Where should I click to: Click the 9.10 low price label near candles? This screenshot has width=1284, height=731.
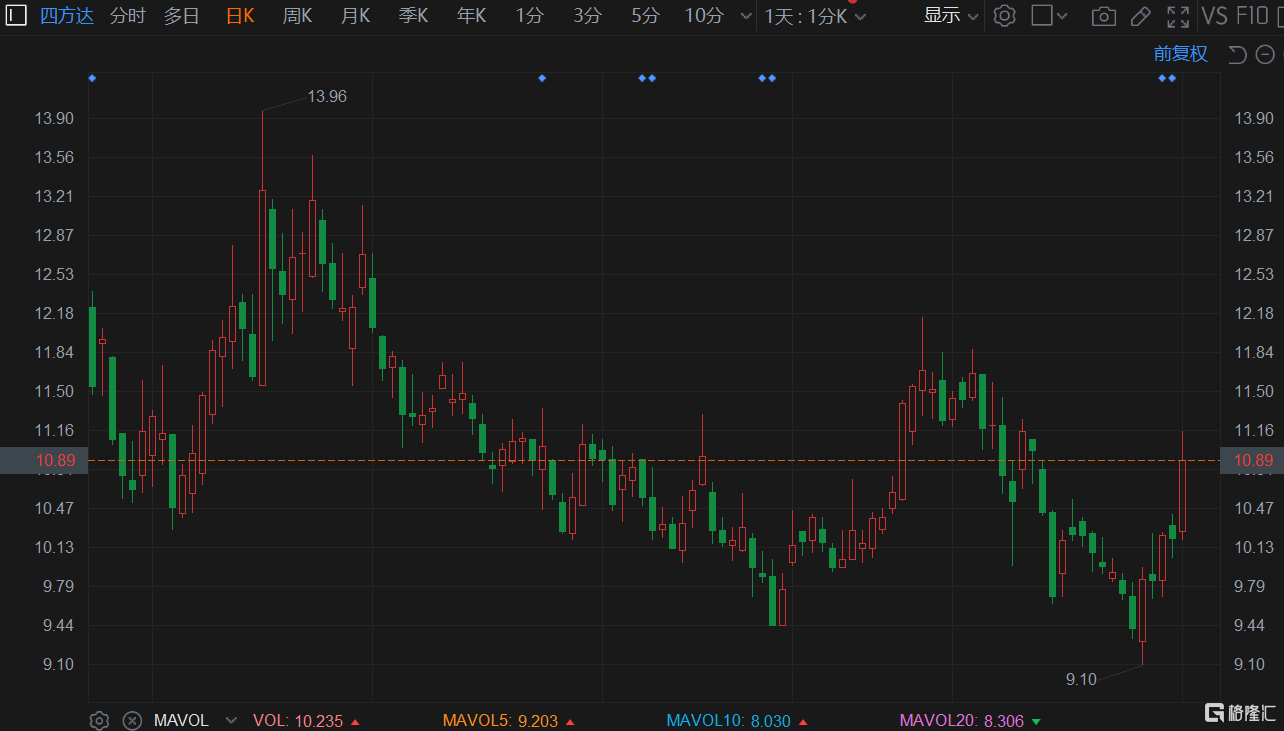click(x=1081, y=679)
